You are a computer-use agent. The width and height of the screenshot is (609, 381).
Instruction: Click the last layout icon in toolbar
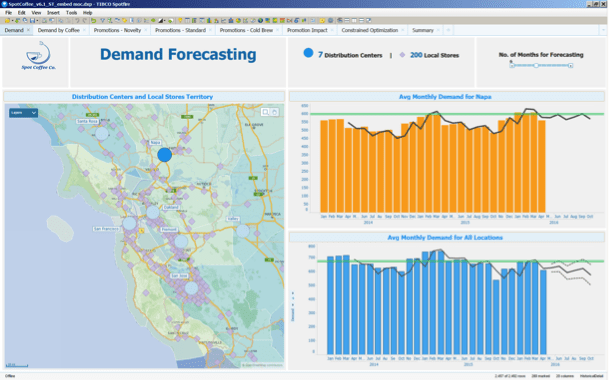coord(368,20)
